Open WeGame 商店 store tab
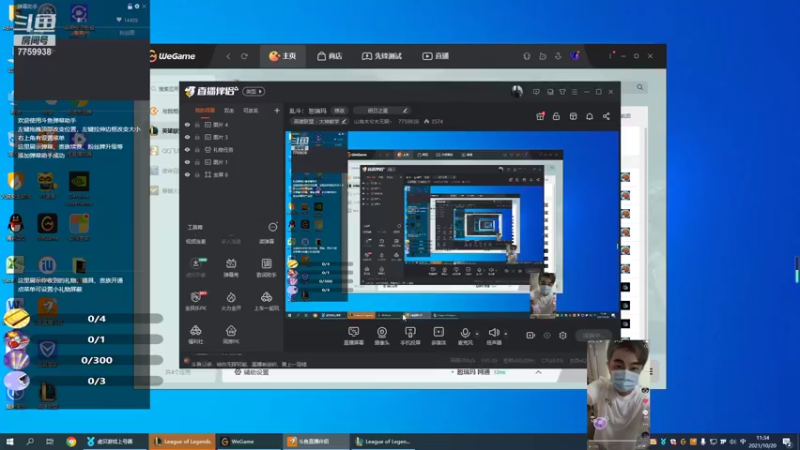The height and width of the screenshot is (450, 800). click(329, 56)
